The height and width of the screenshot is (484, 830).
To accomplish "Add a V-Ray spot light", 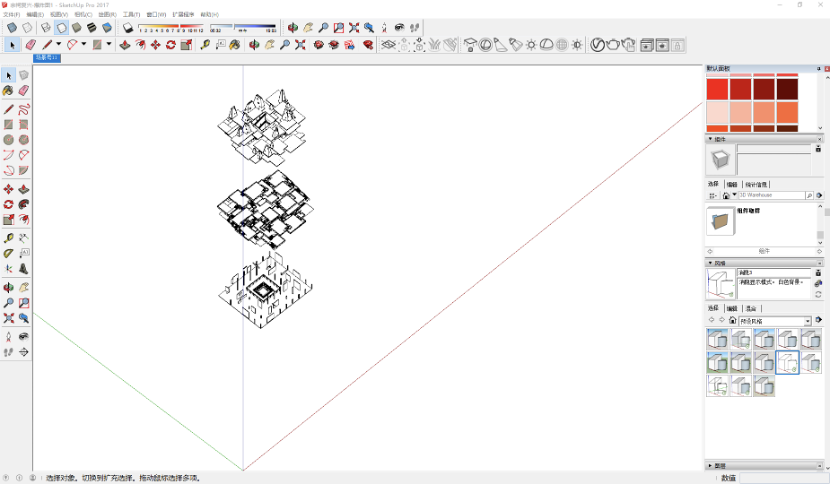I will [501, 45].
